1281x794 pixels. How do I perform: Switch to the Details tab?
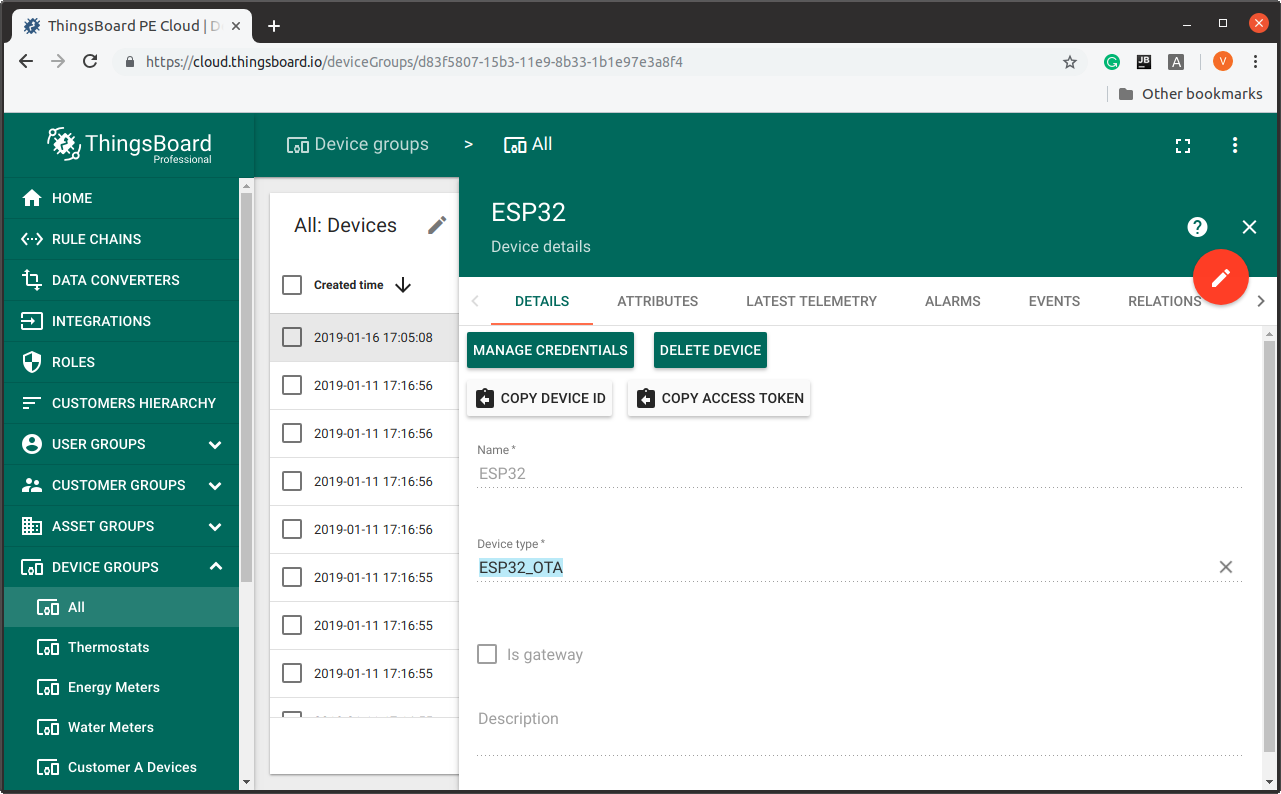tap(542, 301)
